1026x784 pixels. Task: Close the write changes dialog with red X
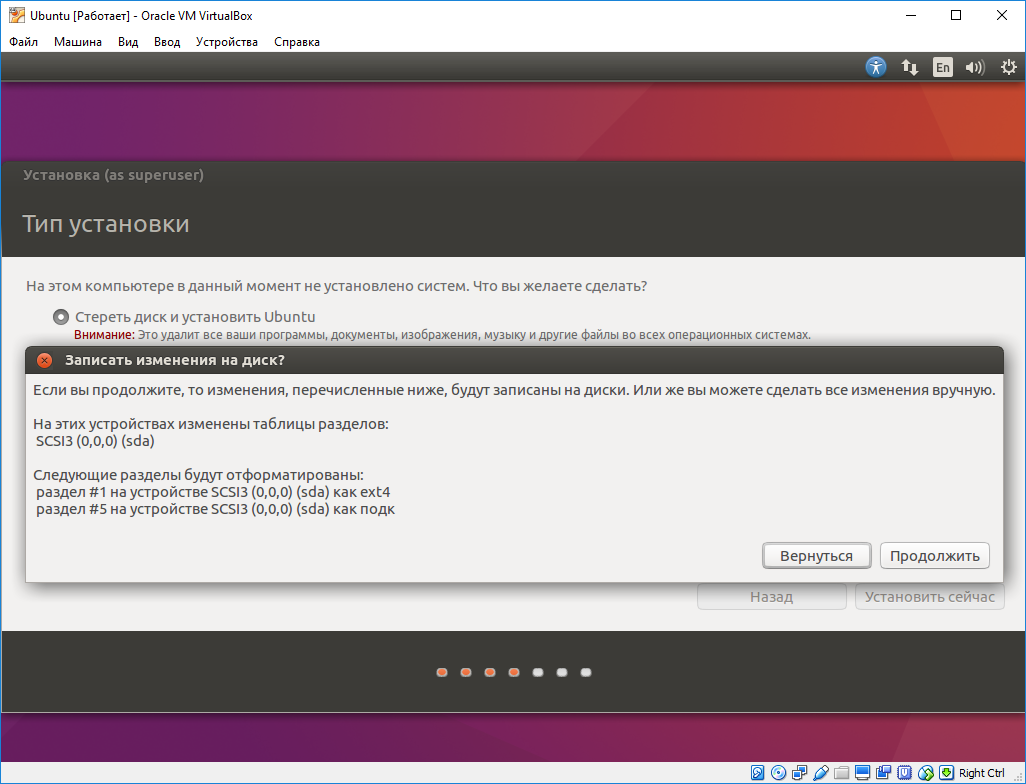coord(44,361)
